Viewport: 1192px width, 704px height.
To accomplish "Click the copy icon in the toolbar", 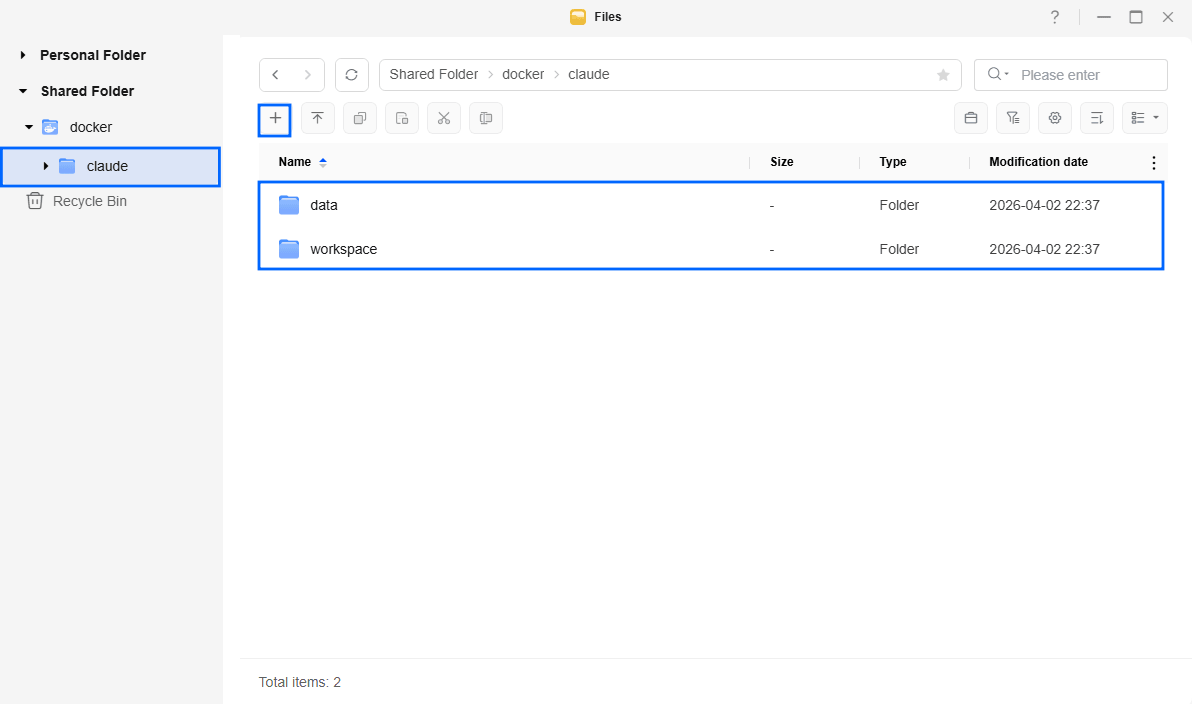I will coord(360,118).
